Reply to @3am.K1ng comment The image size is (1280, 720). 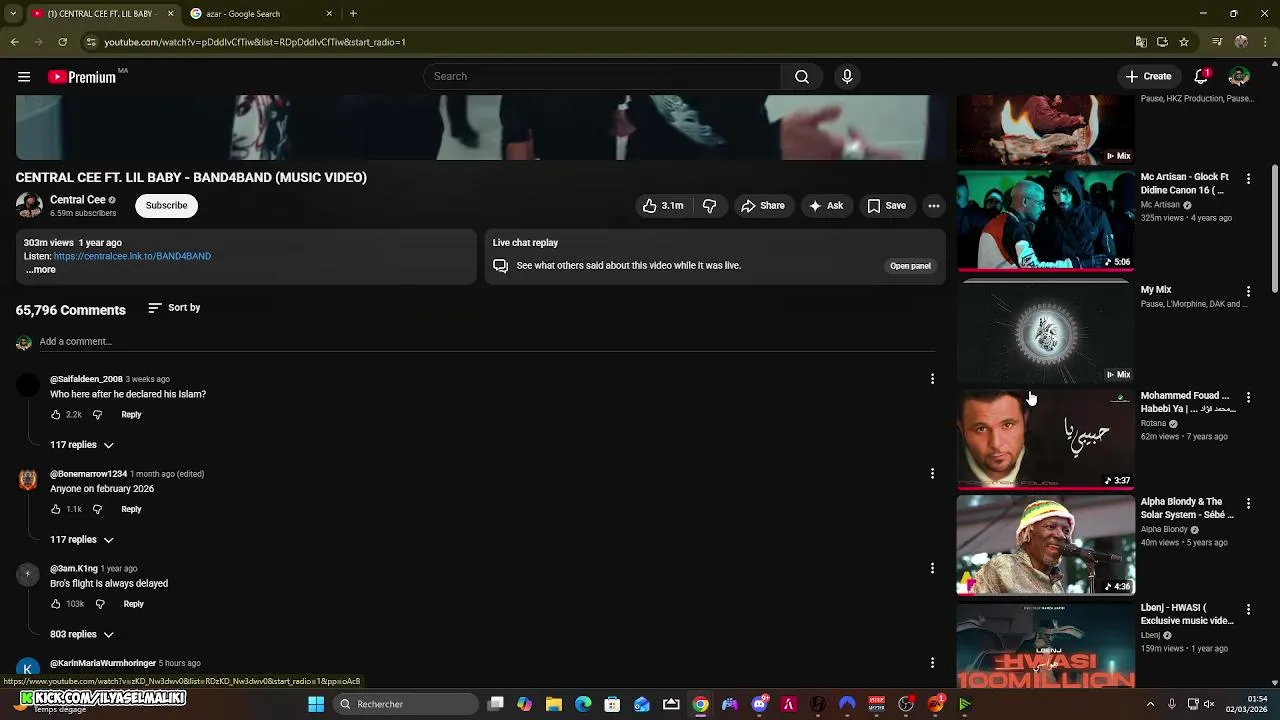point(133,605)
